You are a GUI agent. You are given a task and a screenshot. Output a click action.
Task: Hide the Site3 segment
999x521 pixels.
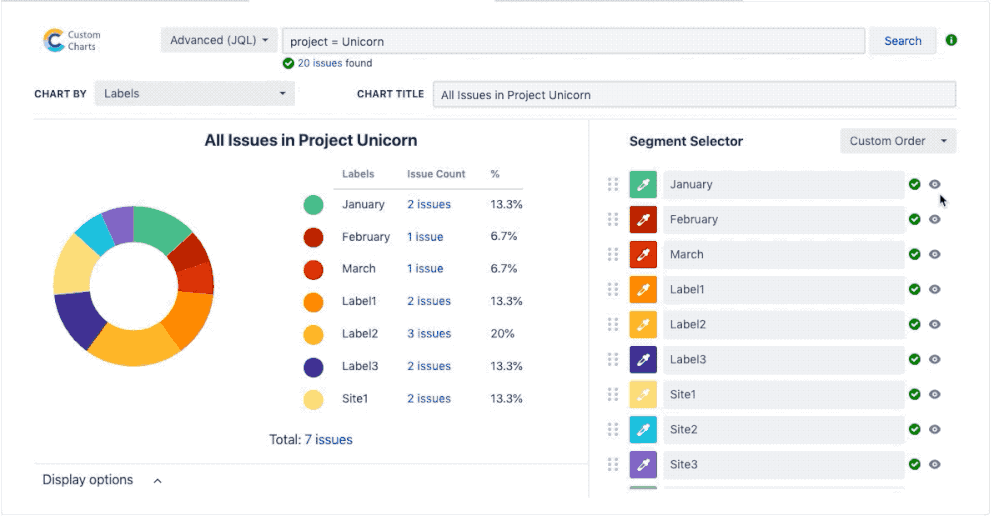pyautogui.click(x=935, y=464)
